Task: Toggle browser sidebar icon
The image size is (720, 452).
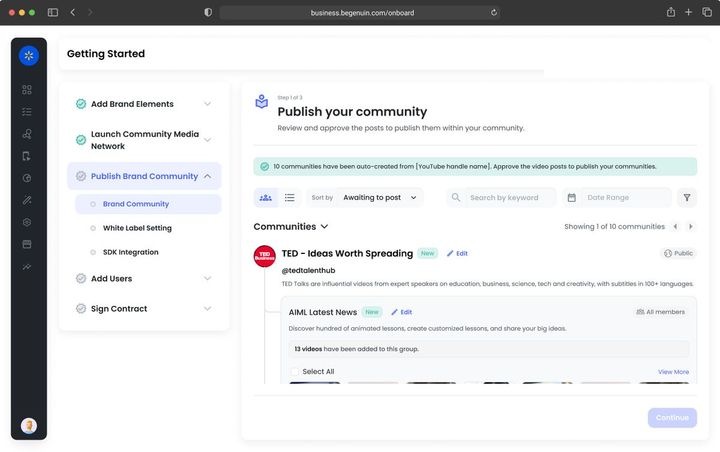Action: click(x=53, y=12)
